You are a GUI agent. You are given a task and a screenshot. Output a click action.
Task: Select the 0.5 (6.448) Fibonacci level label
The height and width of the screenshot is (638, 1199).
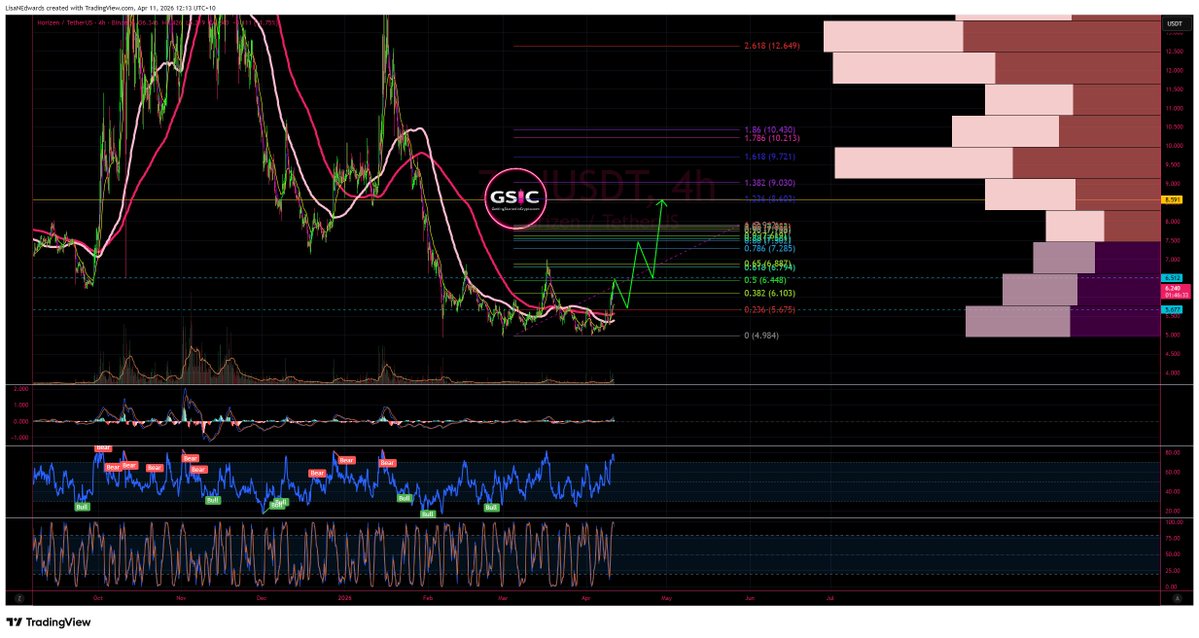[767, 280]
